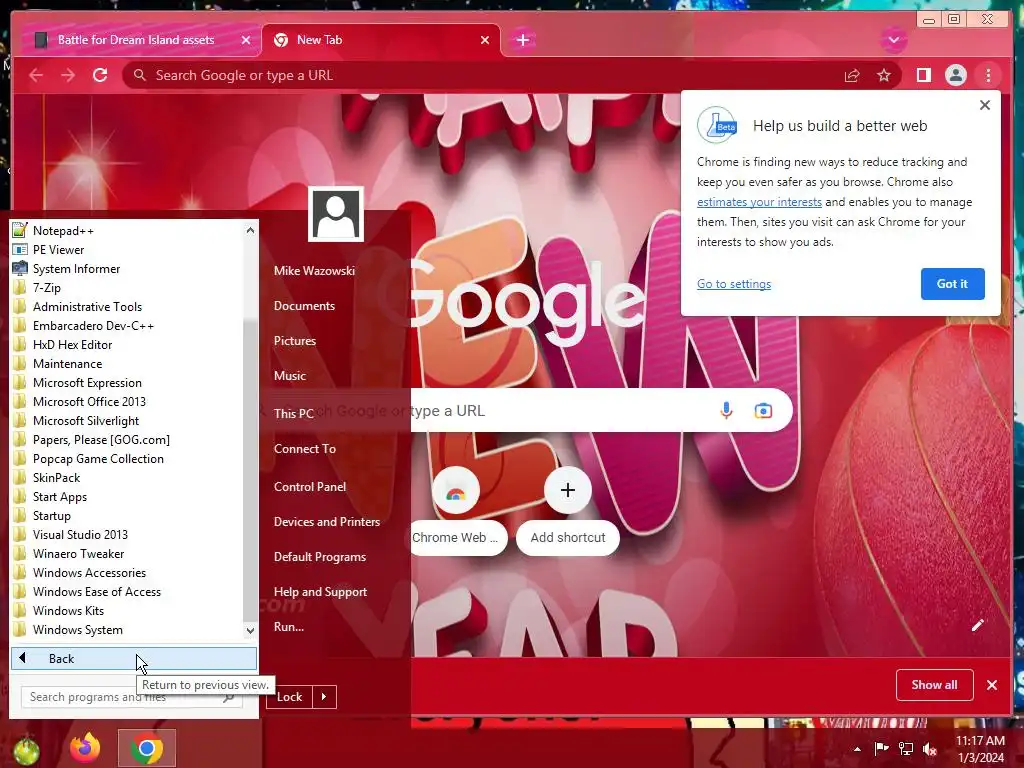
Task: Close the downloads bar
Action: [992, 685]
